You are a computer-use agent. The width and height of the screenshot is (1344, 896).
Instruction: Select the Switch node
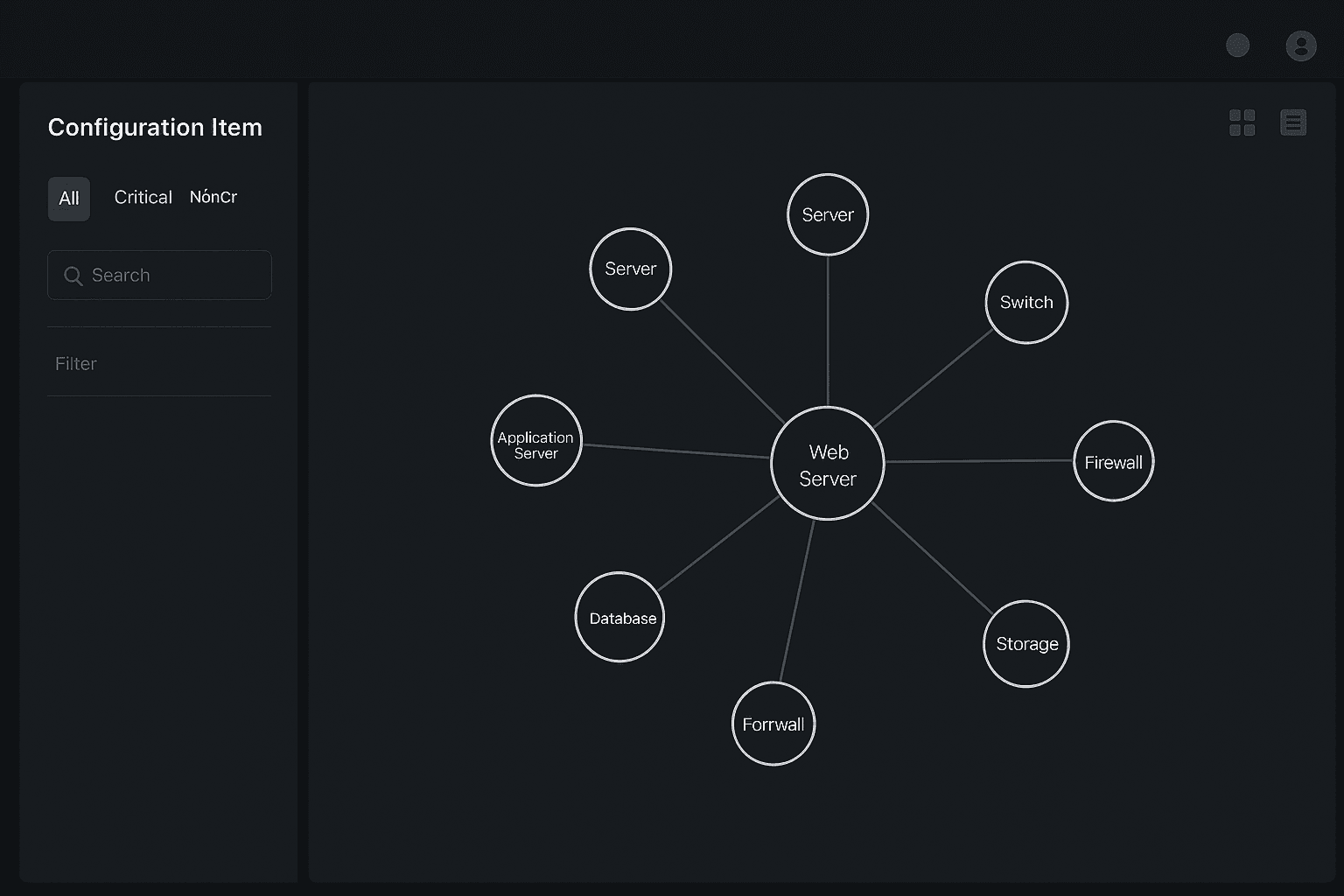[x=1026, y=303]
